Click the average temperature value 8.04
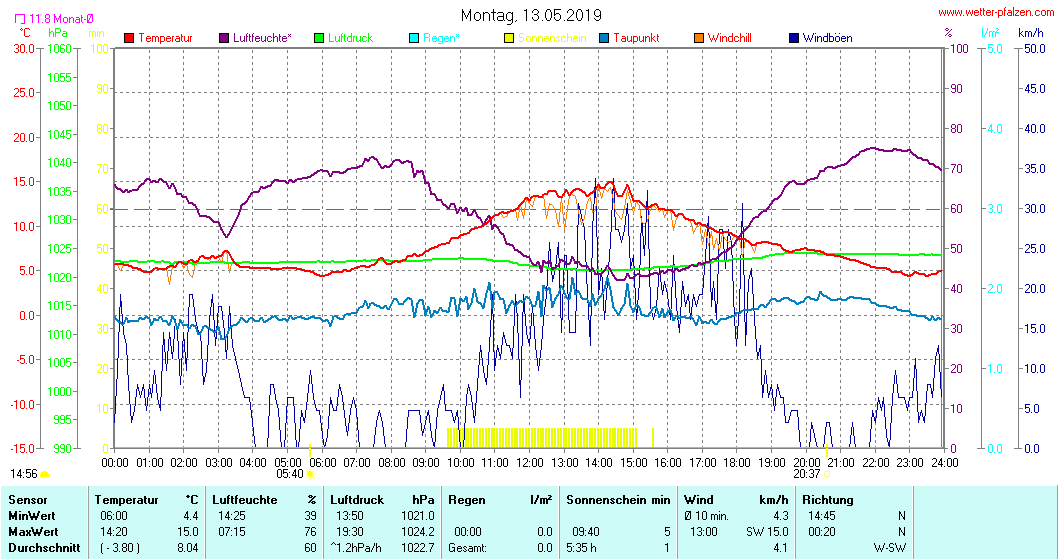The width and height of the screenshot is (1058, 559). click(x=188, y=548)
